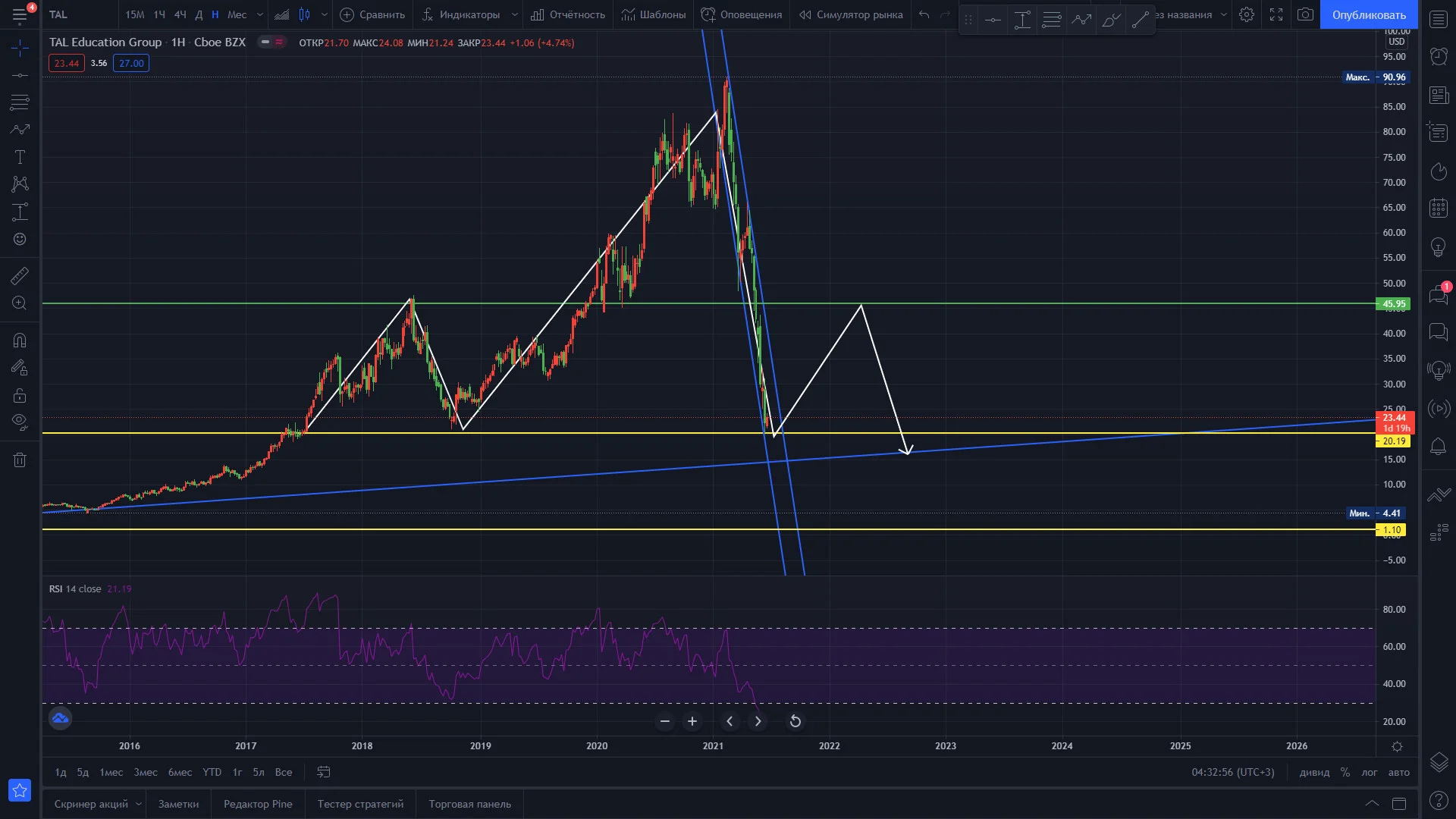The height and width of the screenshot is (819, 1456).
Task: Expand the Скринер акций dropdown arrow
Action: click(138, 804)
